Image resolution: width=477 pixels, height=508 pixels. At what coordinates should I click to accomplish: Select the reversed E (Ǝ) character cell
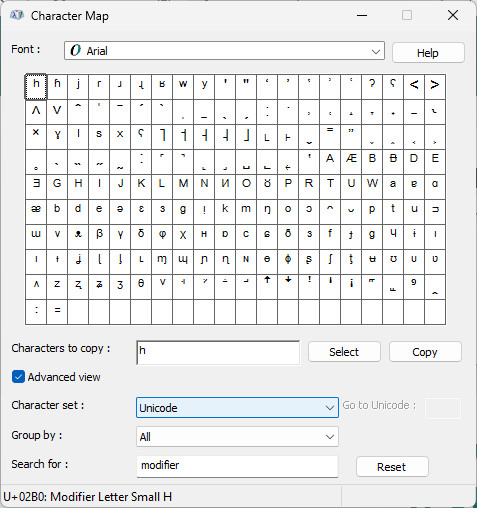coord(36,187)
